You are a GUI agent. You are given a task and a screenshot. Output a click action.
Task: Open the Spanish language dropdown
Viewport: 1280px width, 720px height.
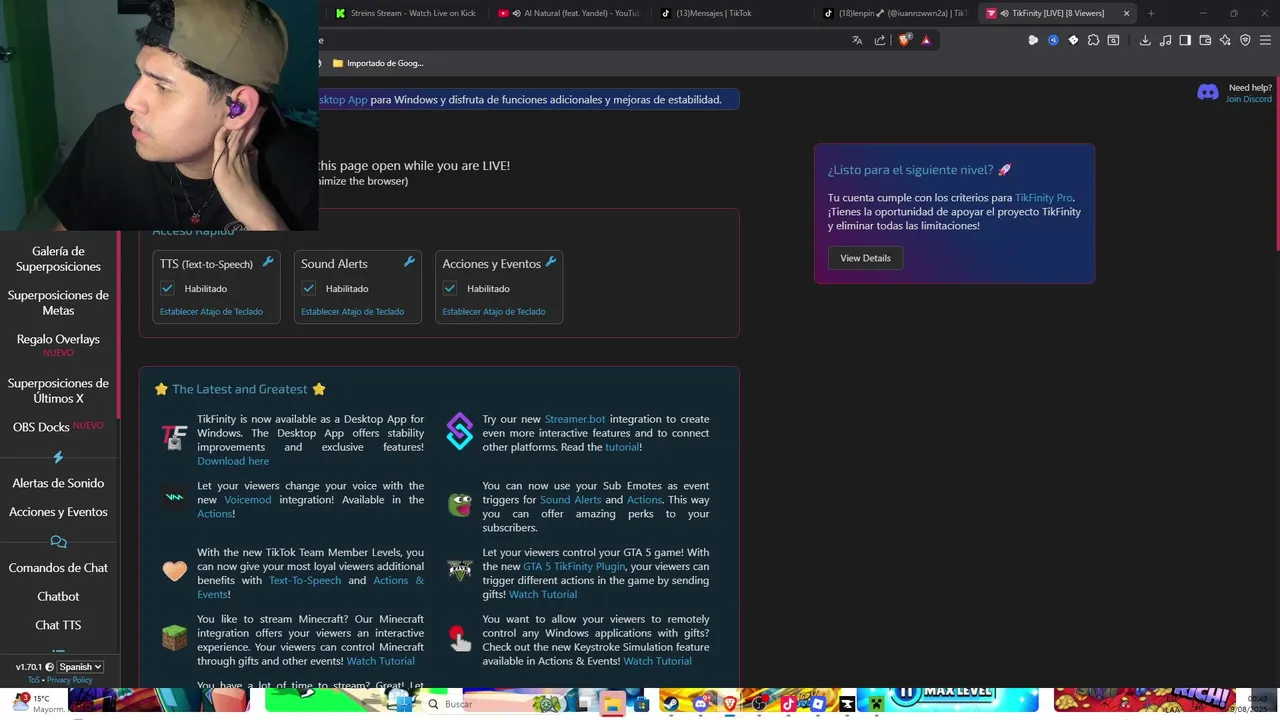pyautogui.click(x=80, y=667)
